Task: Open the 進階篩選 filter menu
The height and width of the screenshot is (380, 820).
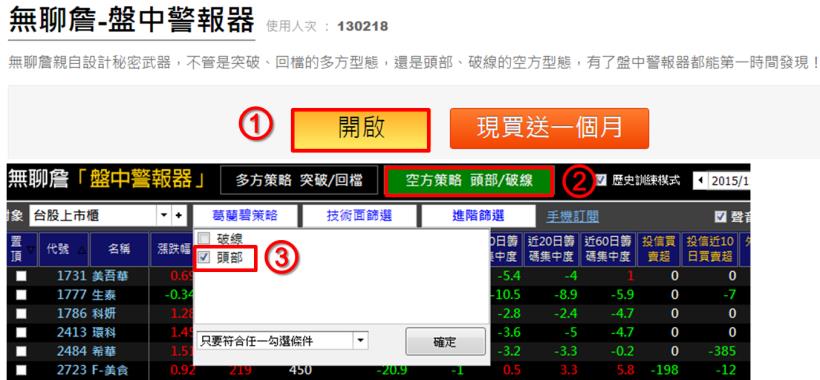Action: coord(478,215)
